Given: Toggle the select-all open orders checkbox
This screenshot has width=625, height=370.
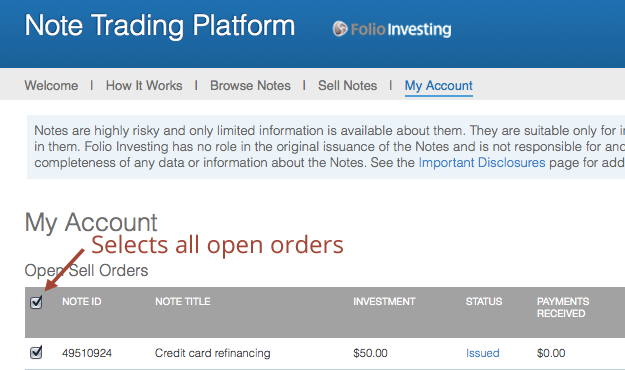Looking at the screenshot, I should 36,302.
